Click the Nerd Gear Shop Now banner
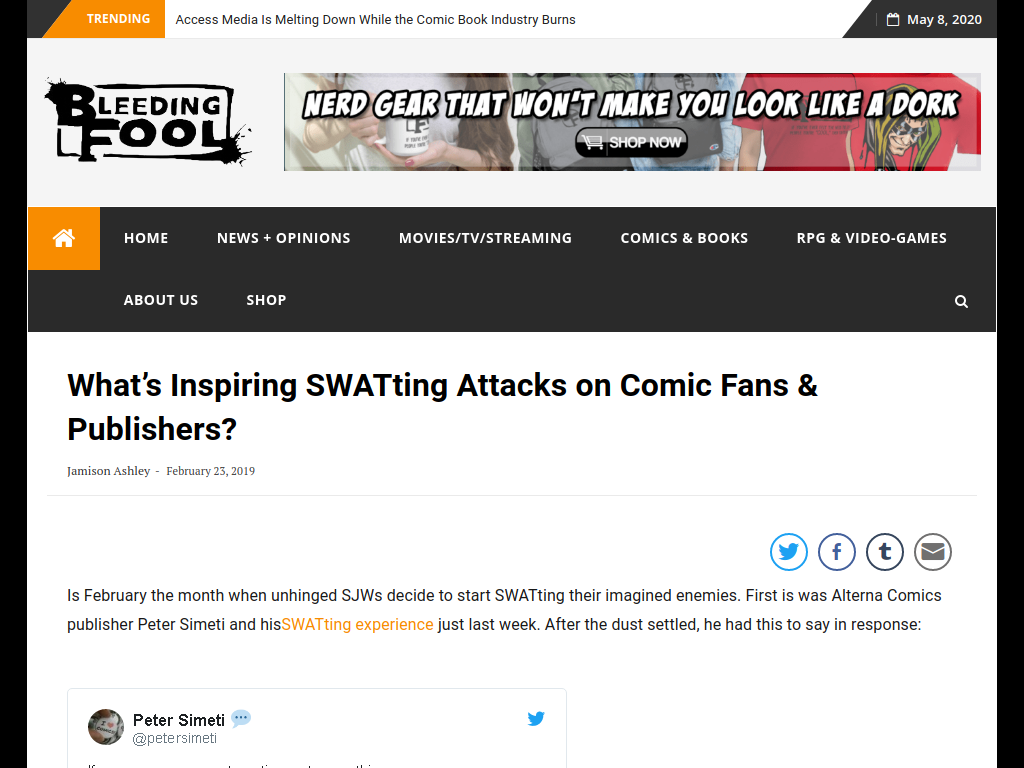 (x=632, y=122)
